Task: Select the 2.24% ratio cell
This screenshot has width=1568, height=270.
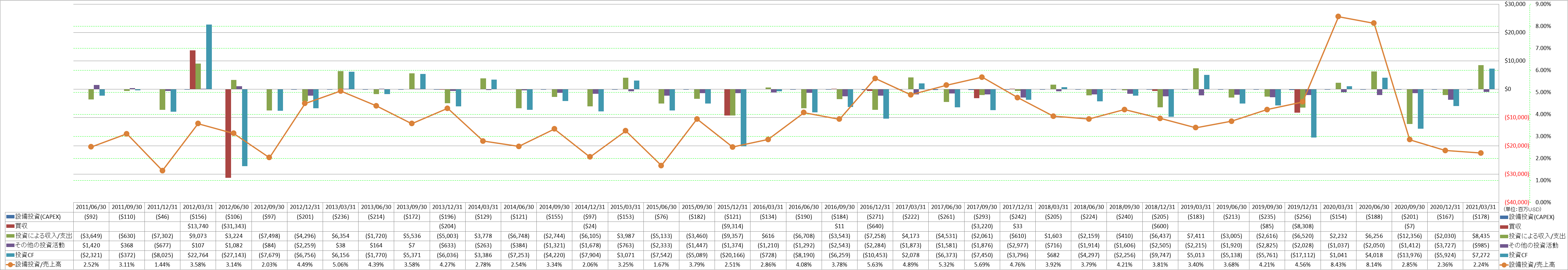Action: (1480, 265)
